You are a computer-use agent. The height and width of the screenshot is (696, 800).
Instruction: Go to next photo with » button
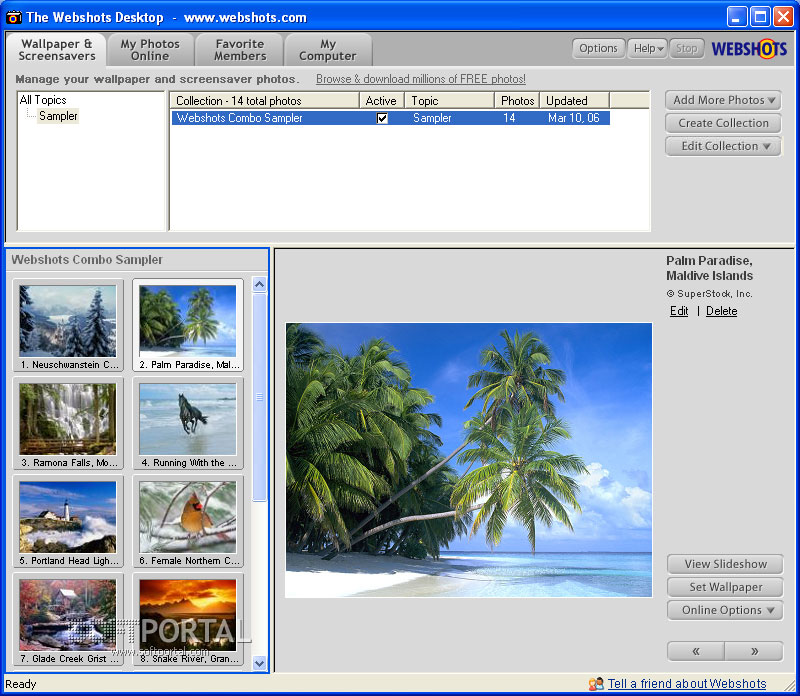click(754, 652)
